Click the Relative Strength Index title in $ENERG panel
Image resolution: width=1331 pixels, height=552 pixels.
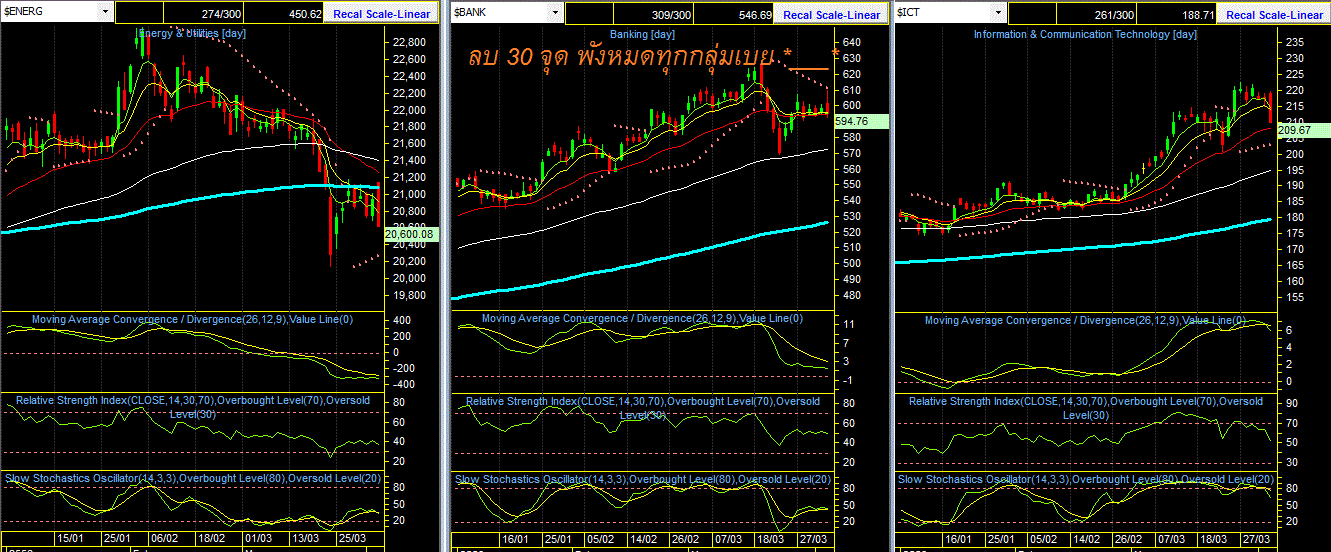191,406
